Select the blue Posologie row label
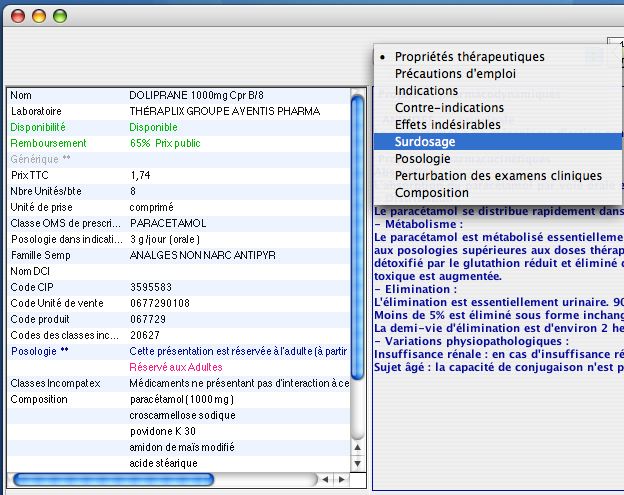 pos(39,351)
